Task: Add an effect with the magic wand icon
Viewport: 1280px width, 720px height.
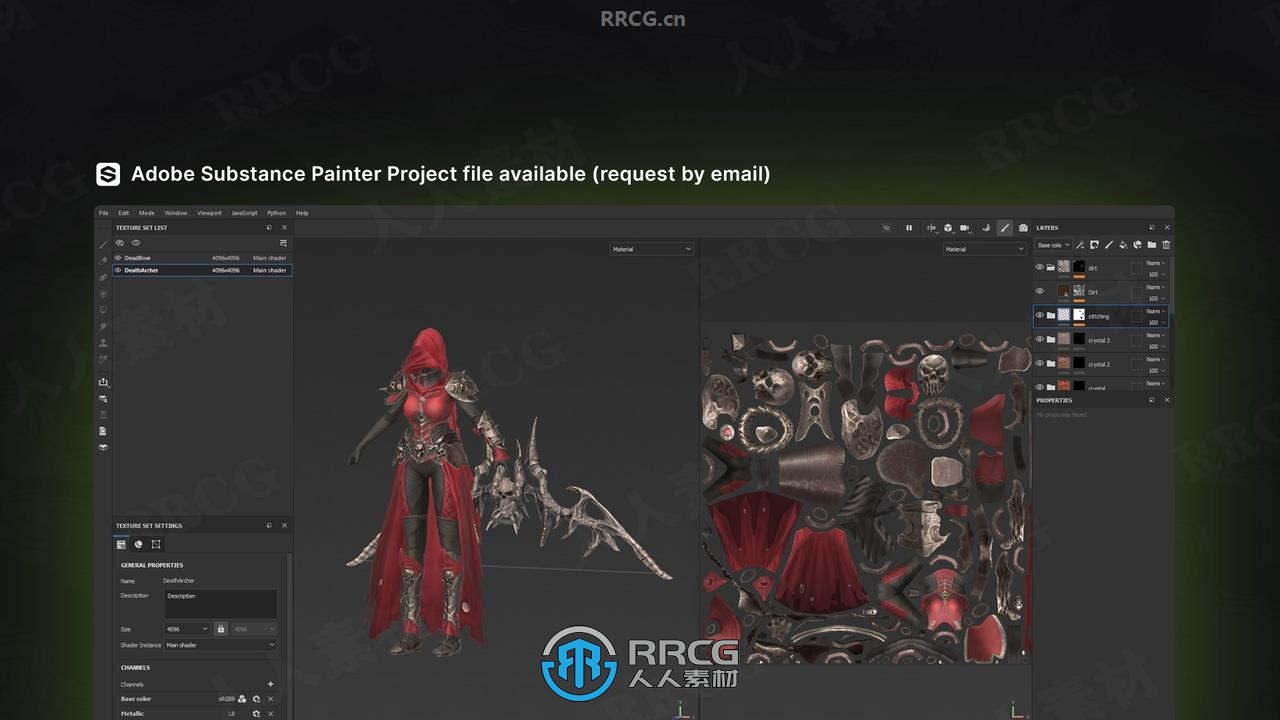Action: (1080, 245)
